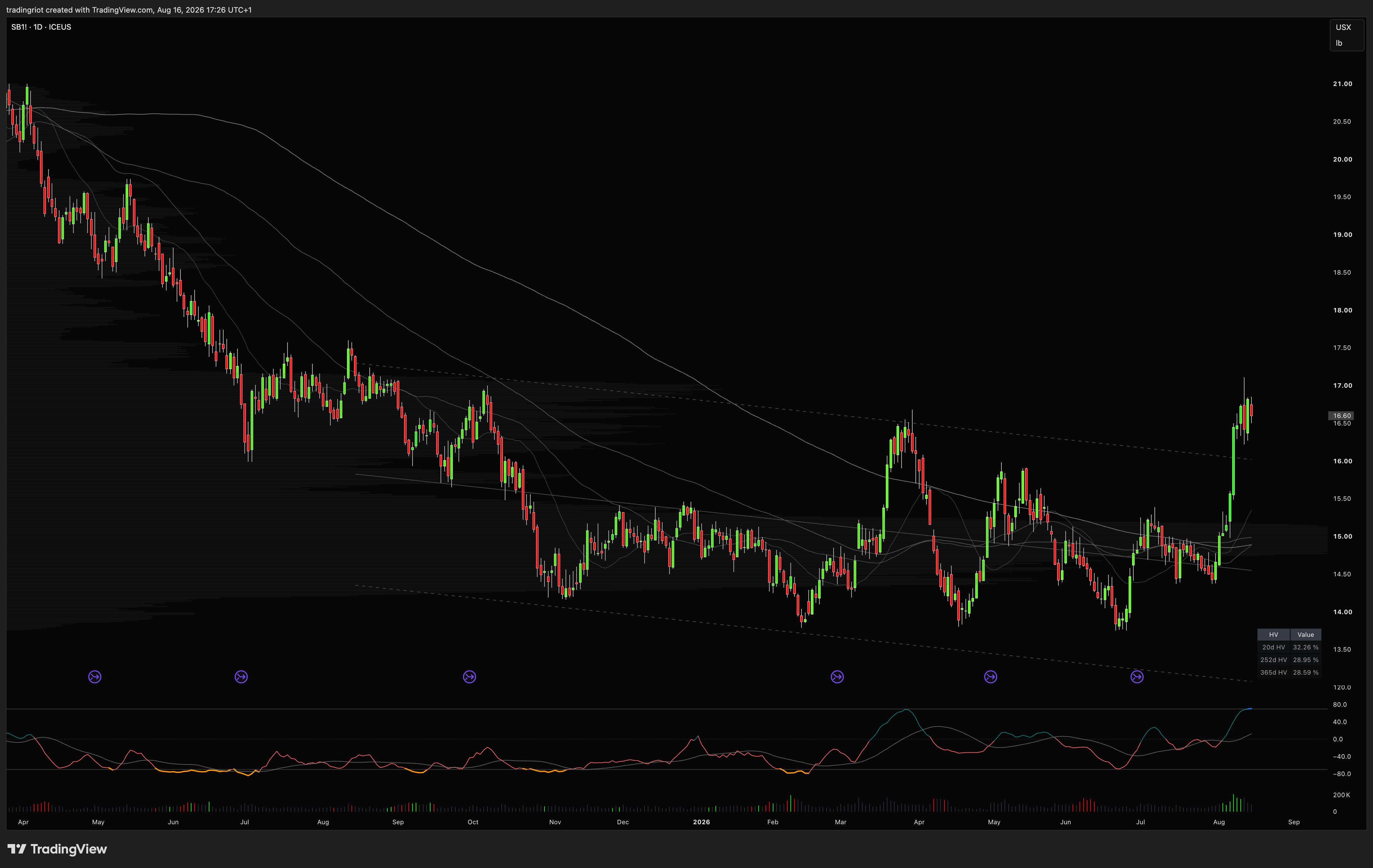Screen dimensions: 1373x868
Task: Select the 17.00 price axis label
Action: [1342, 385]
